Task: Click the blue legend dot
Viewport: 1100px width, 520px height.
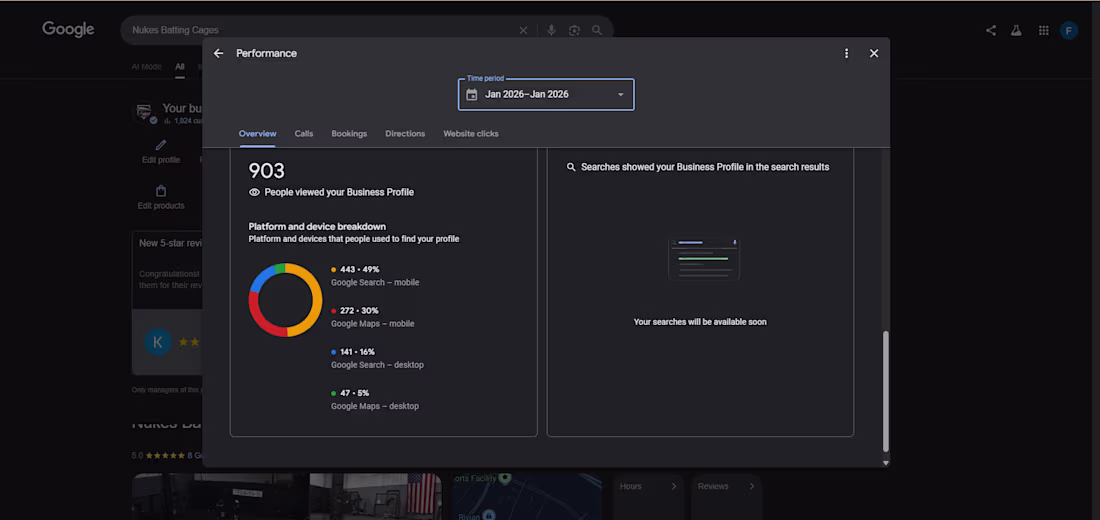Action: pos(333,352)
